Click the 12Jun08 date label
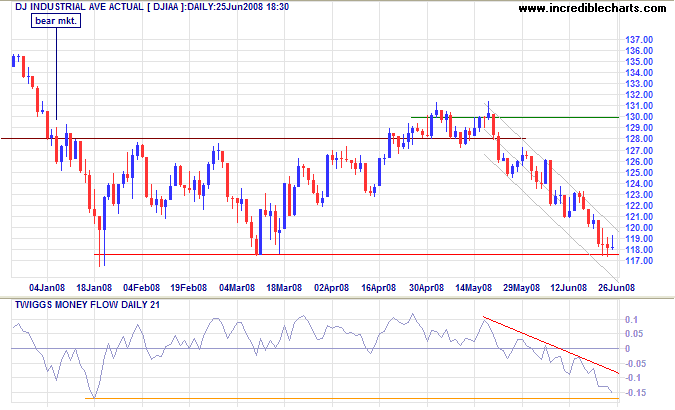675x410 pixels. coord(569,288)
